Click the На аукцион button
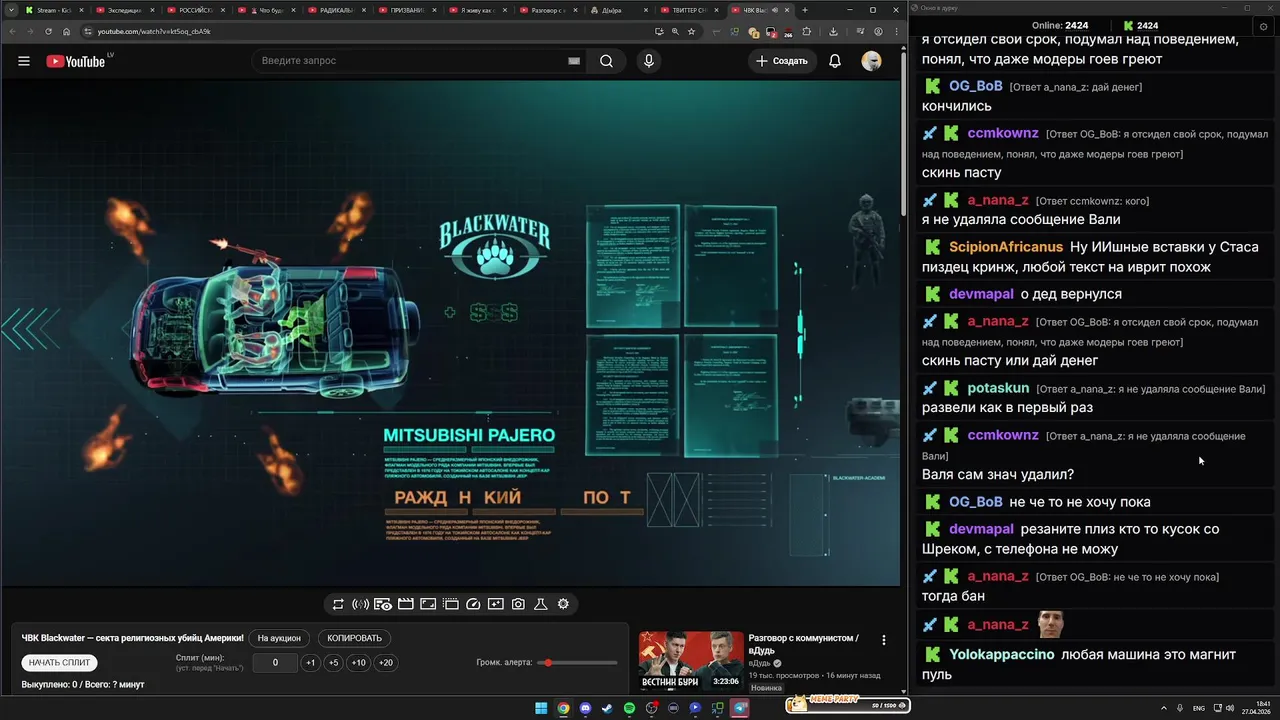Image resolution: width=1280 pixels, height=720 pixels. point(279,638)
